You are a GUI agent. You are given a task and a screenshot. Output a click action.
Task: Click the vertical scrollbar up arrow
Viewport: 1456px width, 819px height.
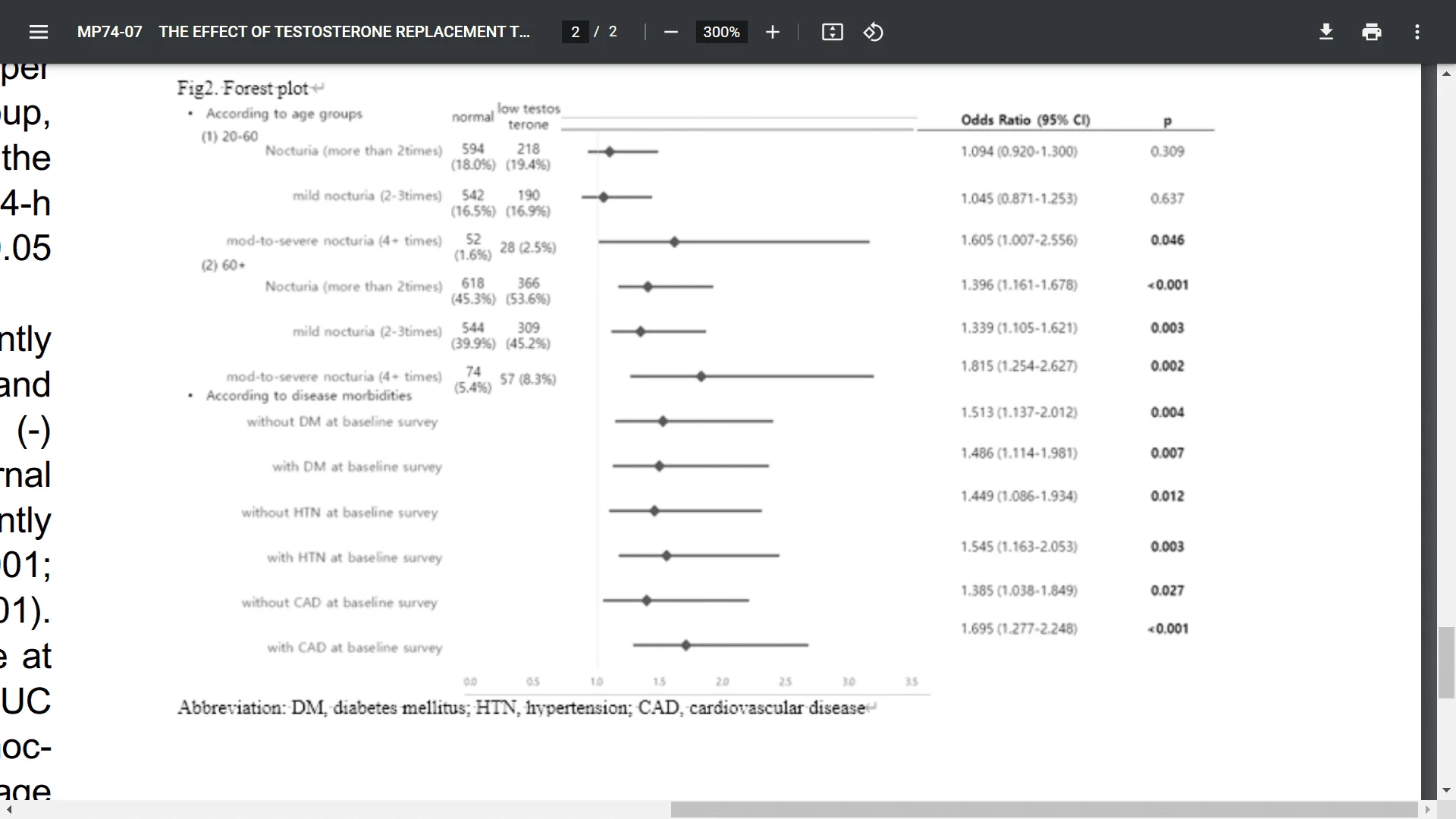pos(1446,74)
